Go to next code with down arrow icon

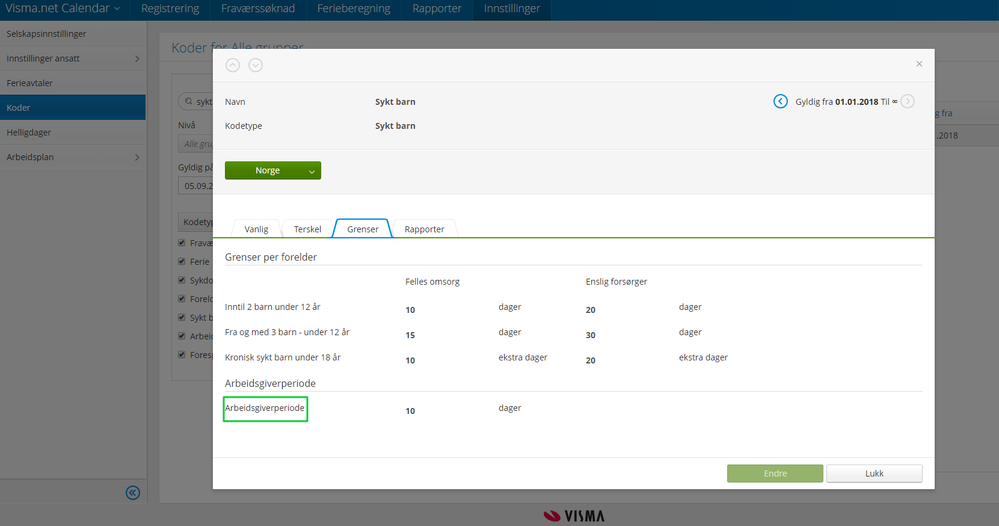[x=255, y=65]
